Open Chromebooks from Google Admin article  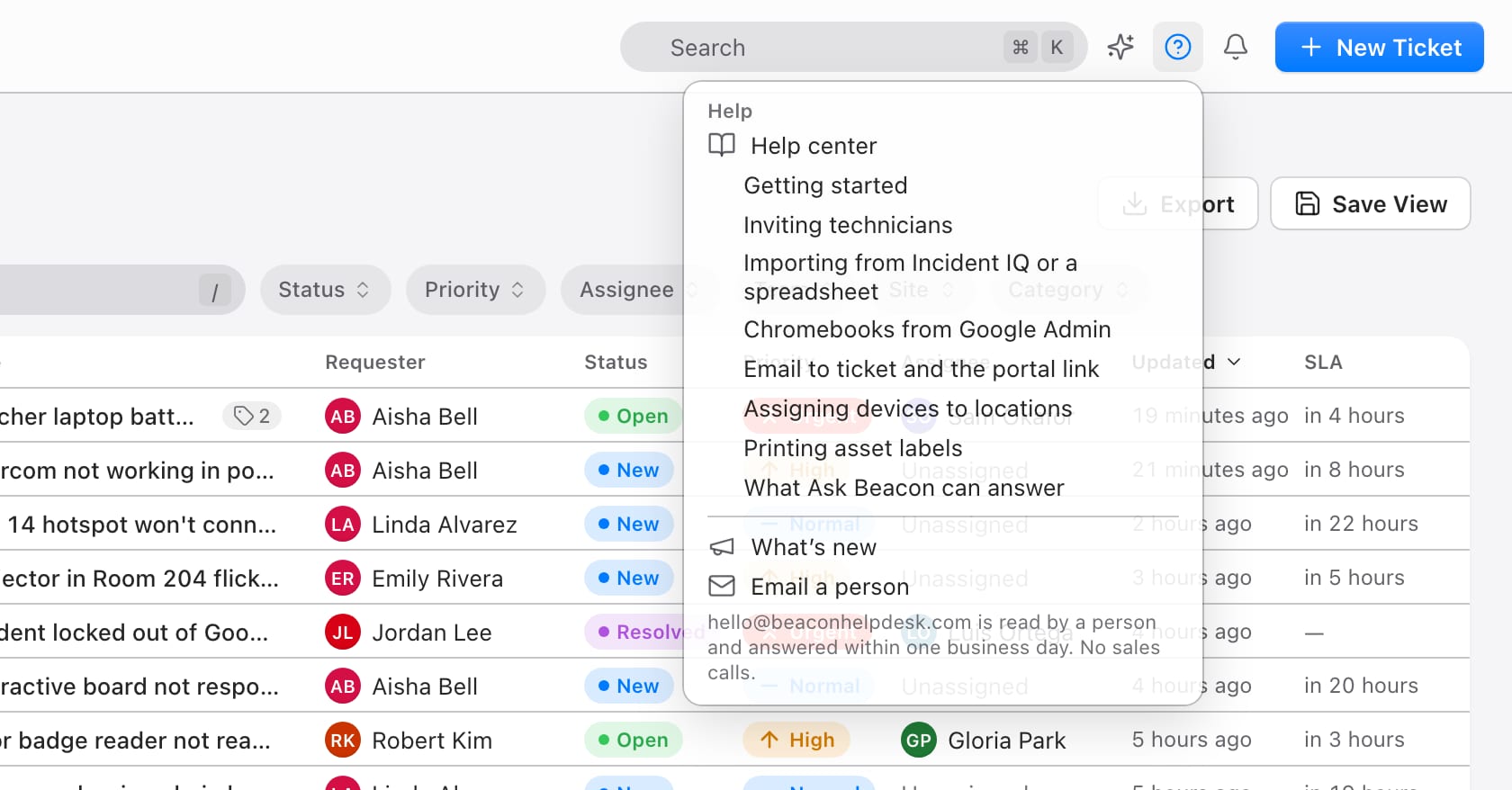[927, 329]
